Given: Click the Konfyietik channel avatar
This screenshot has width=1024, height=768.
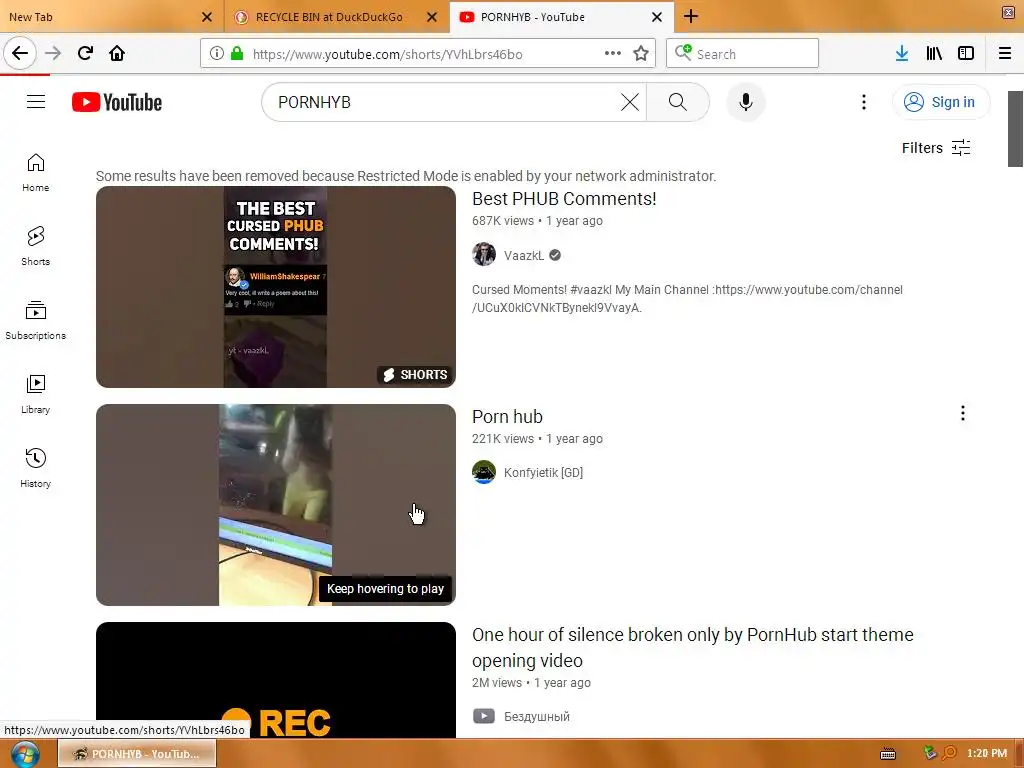Looking at the screenshot, I should [484, 472].
